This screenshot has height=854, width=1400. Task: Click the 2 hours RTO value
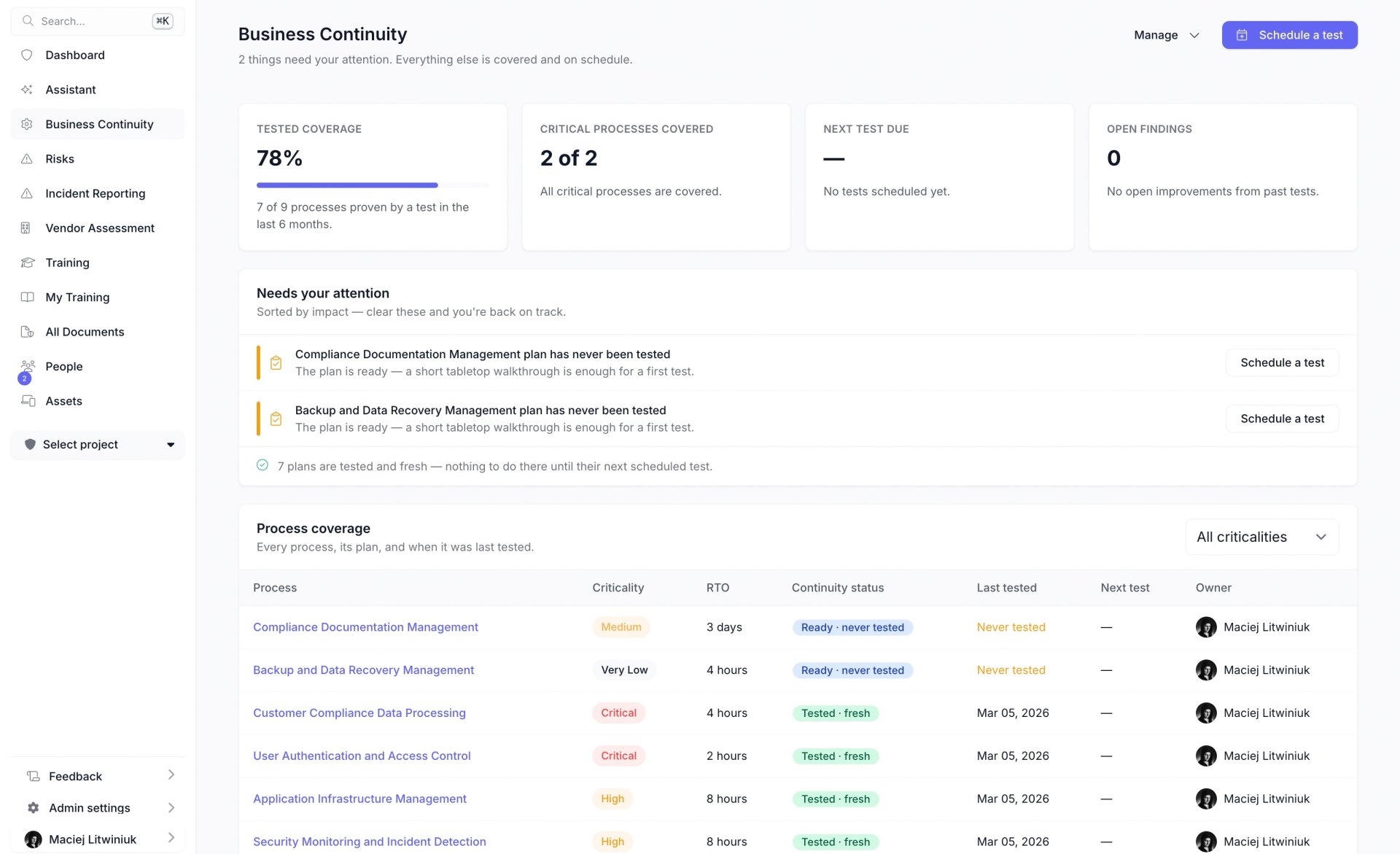coord(726,756)
